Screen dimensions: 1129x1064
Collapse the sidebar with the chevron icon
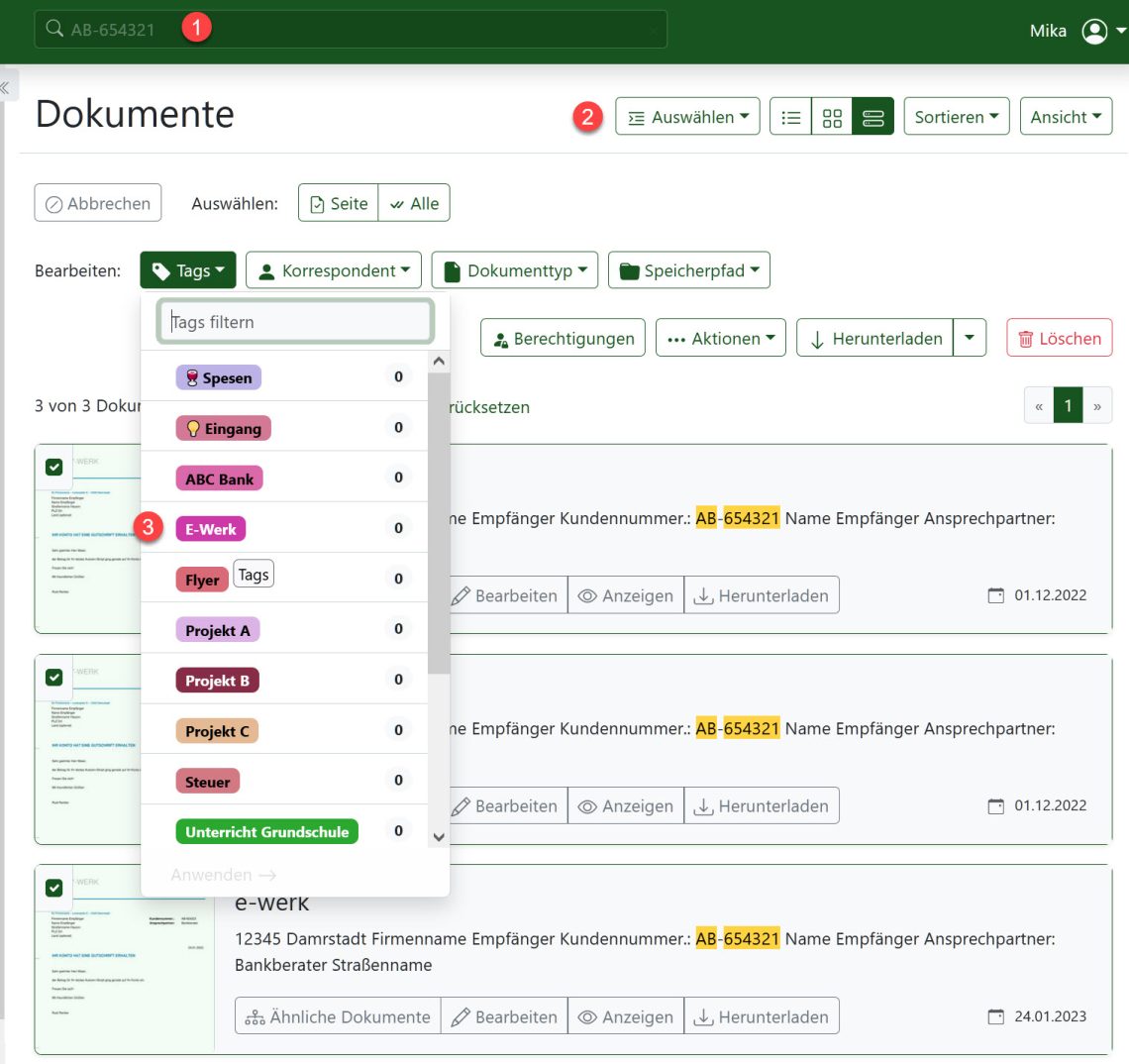pyautogui.click(x=7, y=85)
